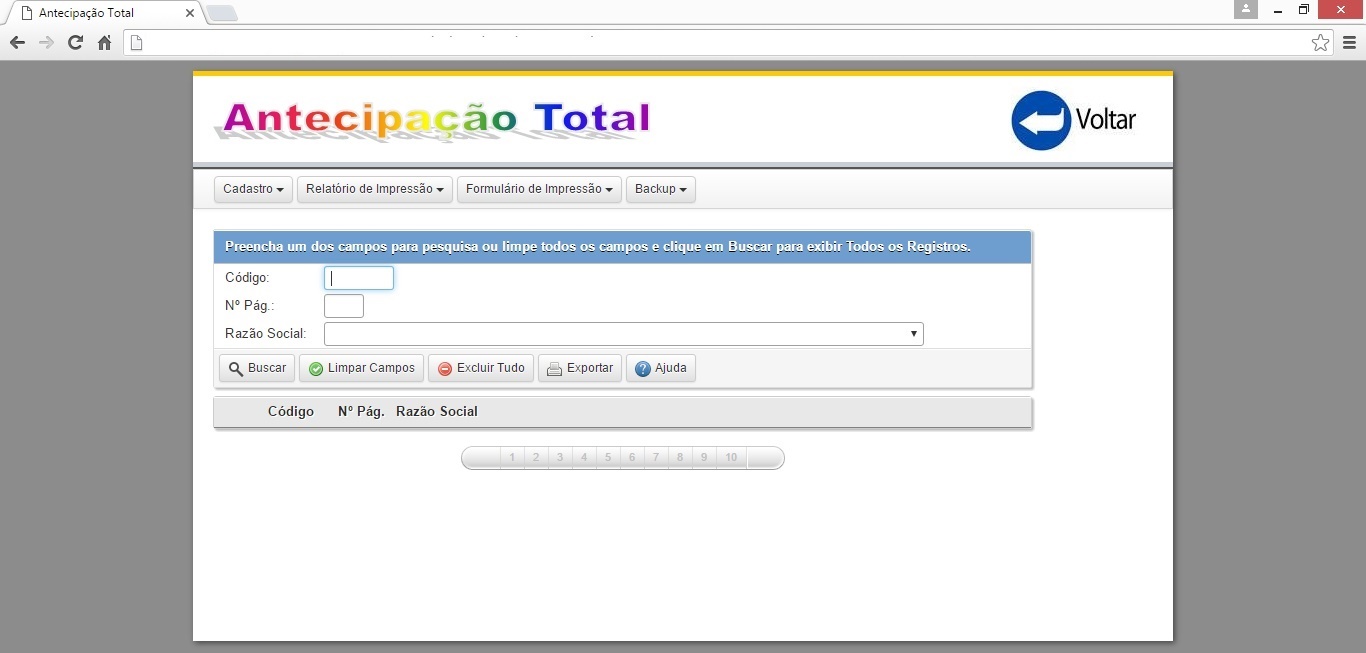The height and width of the screenshot is (653, 1366).
Task: Jump to page 10 in pagination
Action: click(x=731, y=458)
